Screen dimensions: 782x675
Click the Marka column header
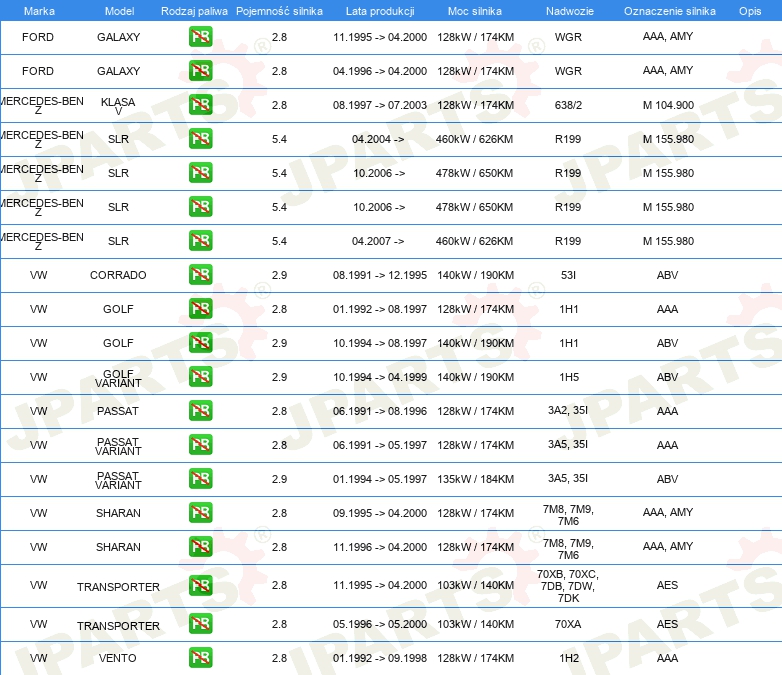[39, 11]
